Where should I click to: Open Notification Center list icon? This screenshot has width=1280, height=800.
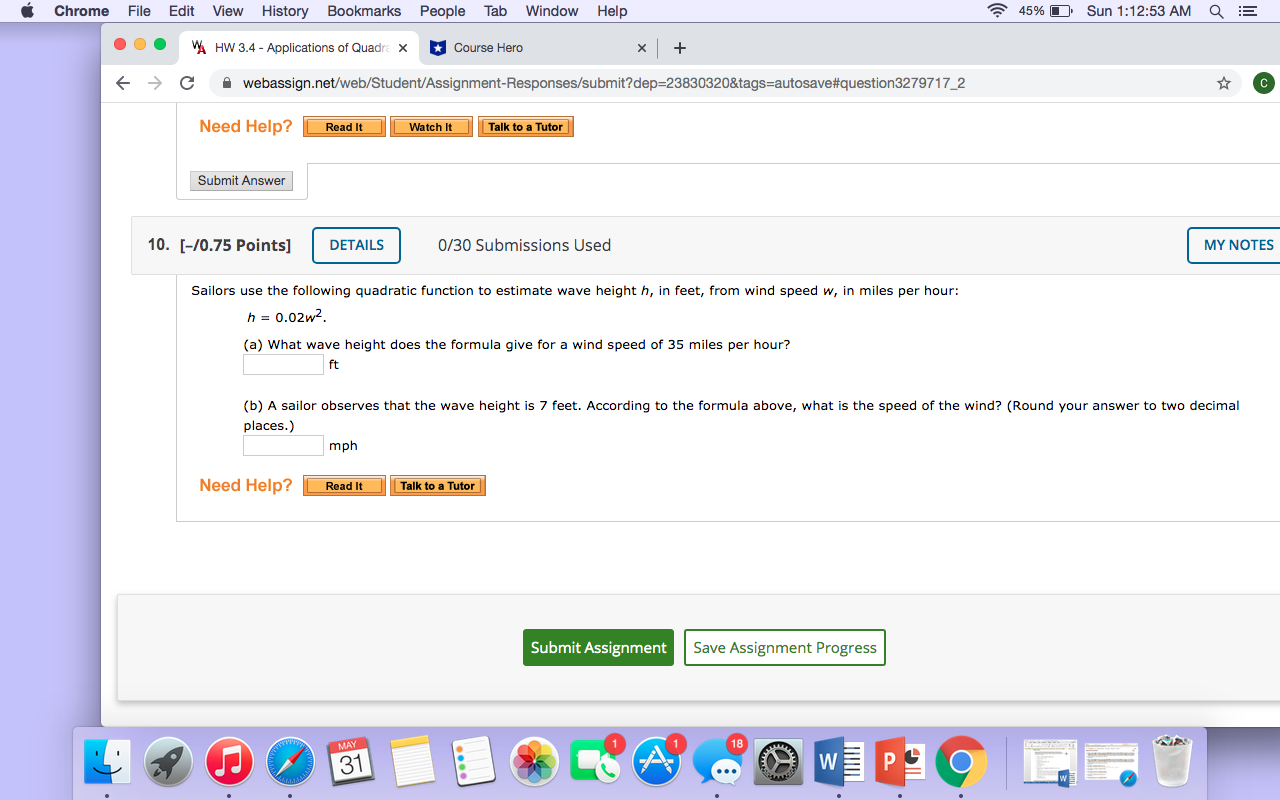tap(1246, 11)
